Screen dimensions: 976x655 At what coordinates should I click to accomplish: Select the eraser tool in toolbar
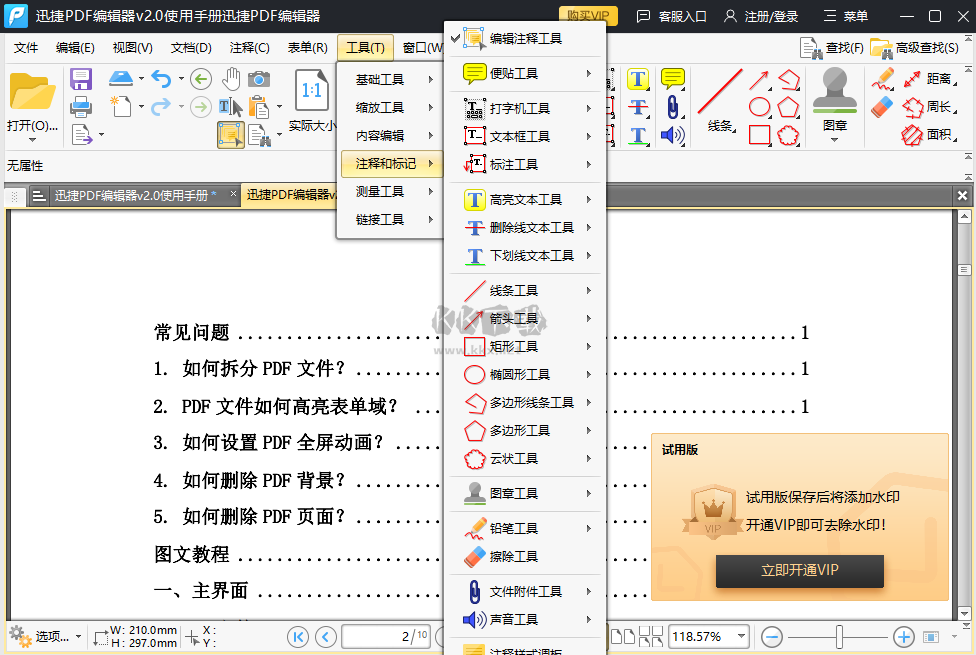(x=883, y=107)
